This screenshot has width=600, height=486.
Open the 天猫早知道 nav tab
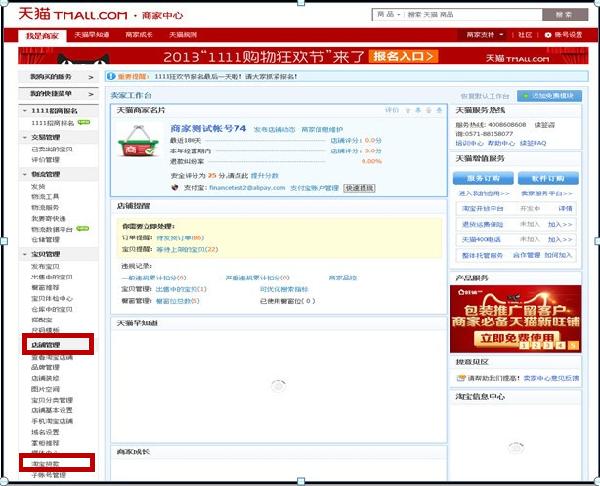pyautogui.click(x=92, y=35)
